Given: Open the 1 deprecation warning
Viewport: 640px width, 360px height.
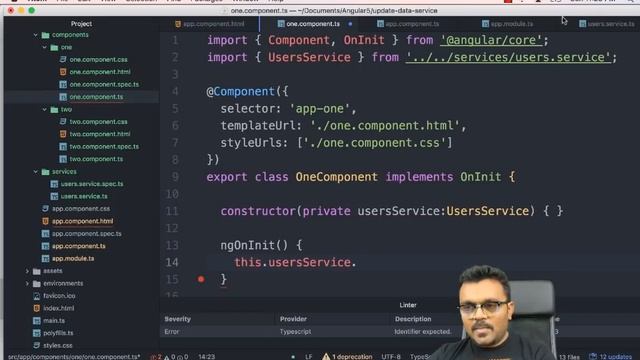Looking at the screenshot, I should click(347, 357).
